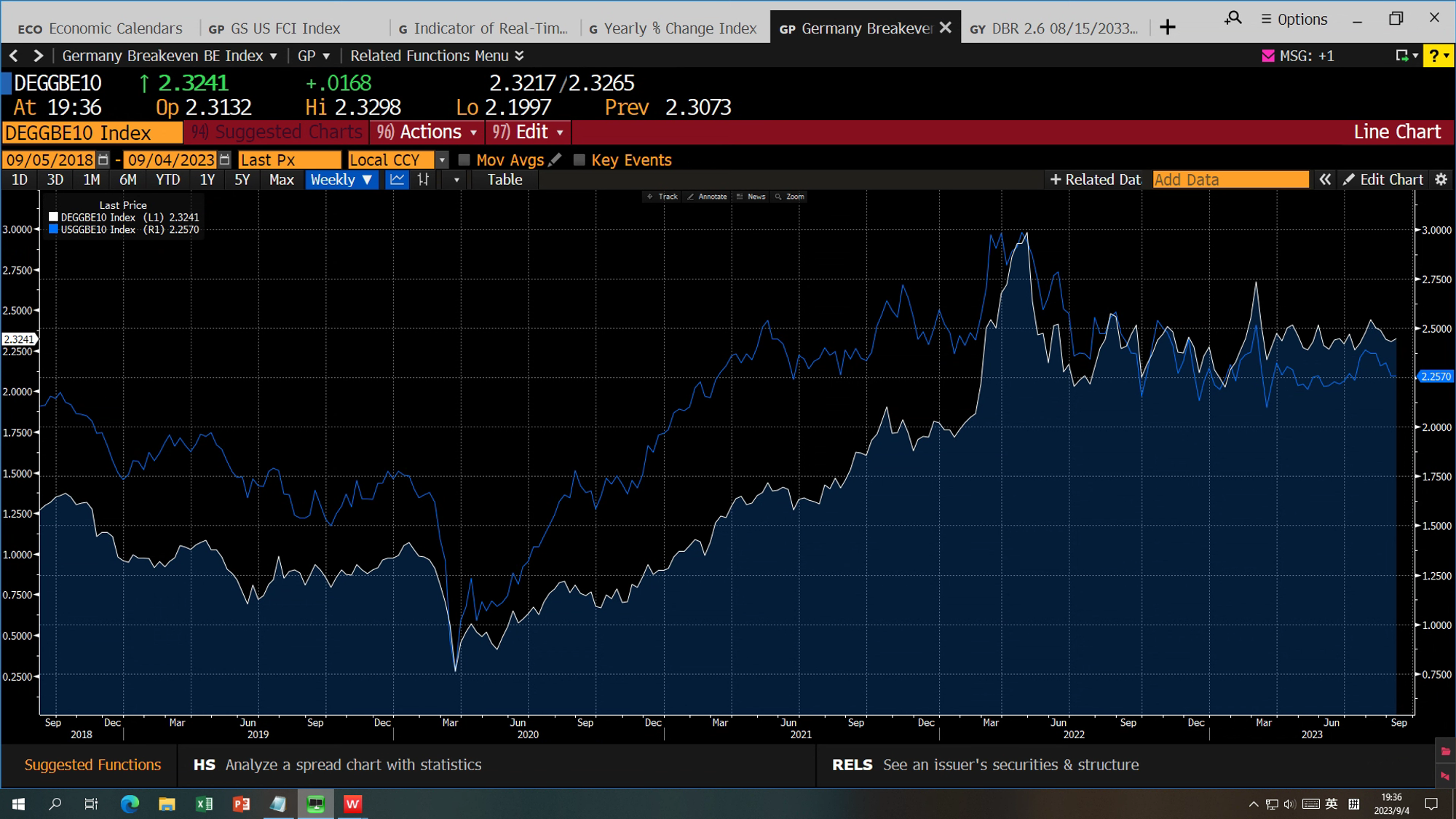Open the 96) Actions dropdown menu
The height and width of the screenshot is (819, 1456).
pos(427,132)
